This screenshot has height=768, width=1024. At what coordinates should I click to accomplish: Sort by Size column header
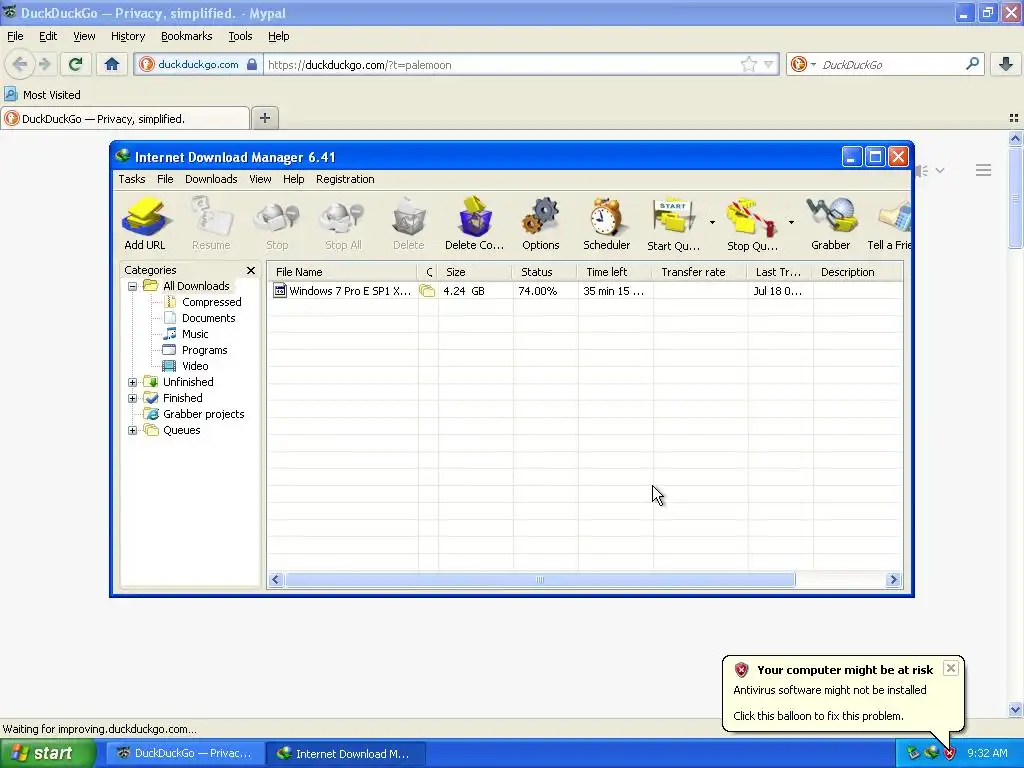coord(475,272)
